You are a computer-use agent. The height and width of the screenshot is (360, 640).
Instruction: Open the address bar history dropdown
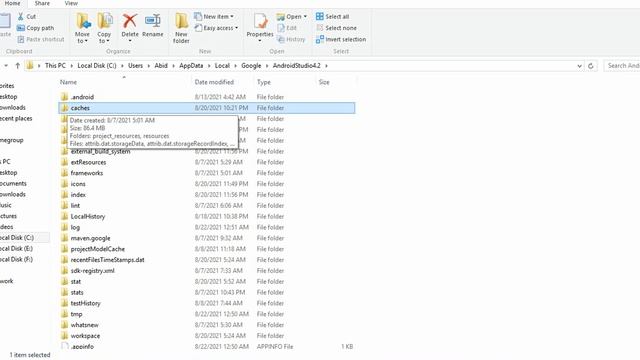coord(579,66)
